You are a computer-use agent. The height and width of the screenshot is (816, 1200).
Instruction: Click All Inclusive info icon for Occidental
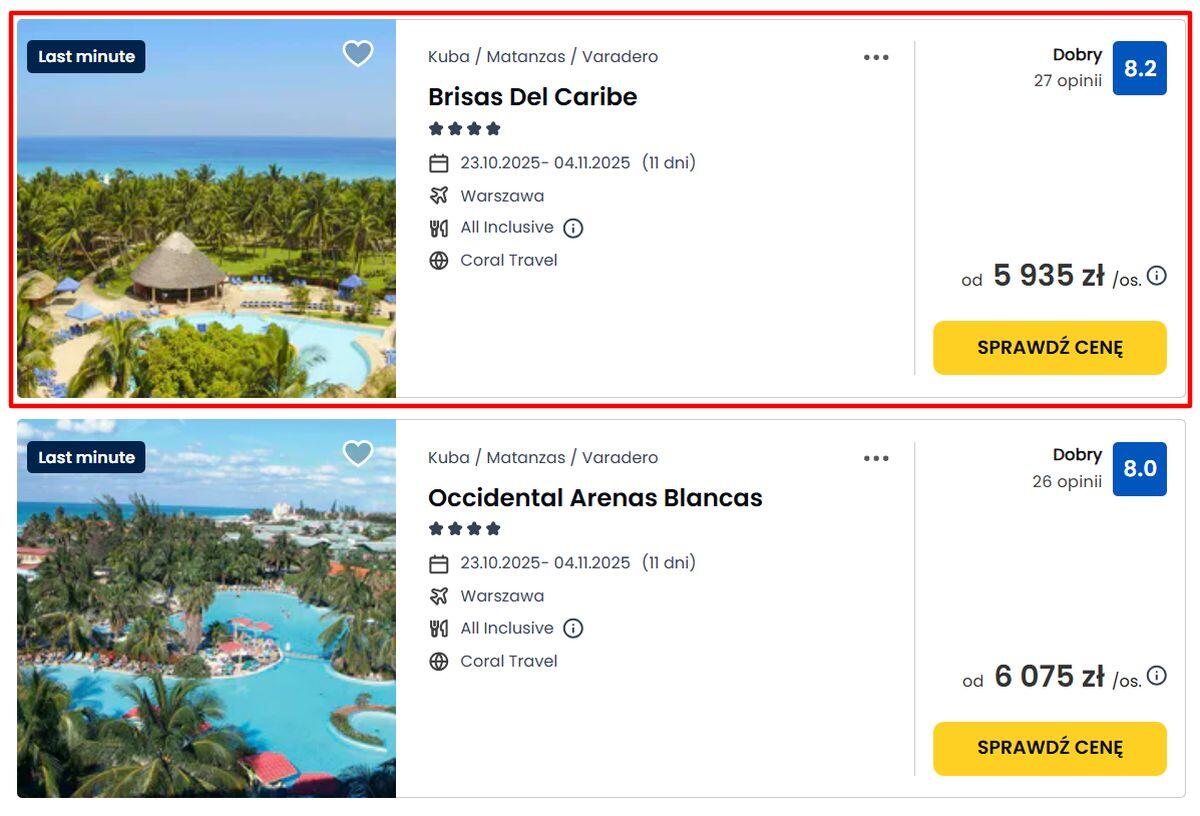573,629
